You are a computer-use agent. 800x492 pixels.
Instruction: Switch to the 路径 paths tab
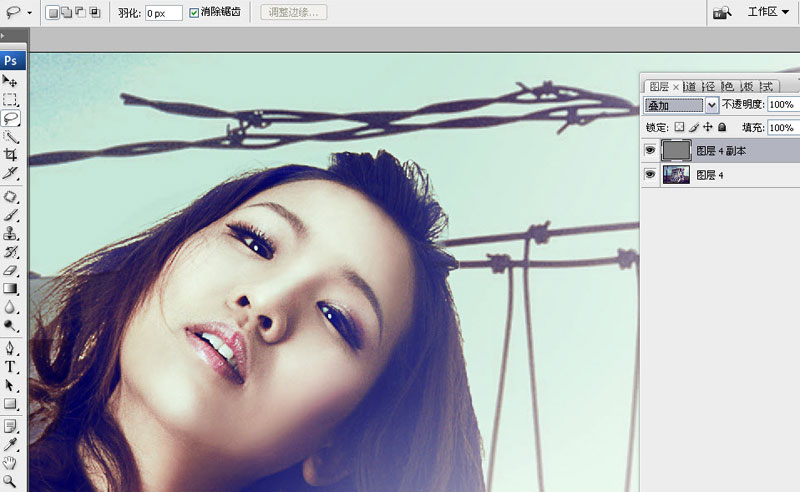tap(709, 87)
